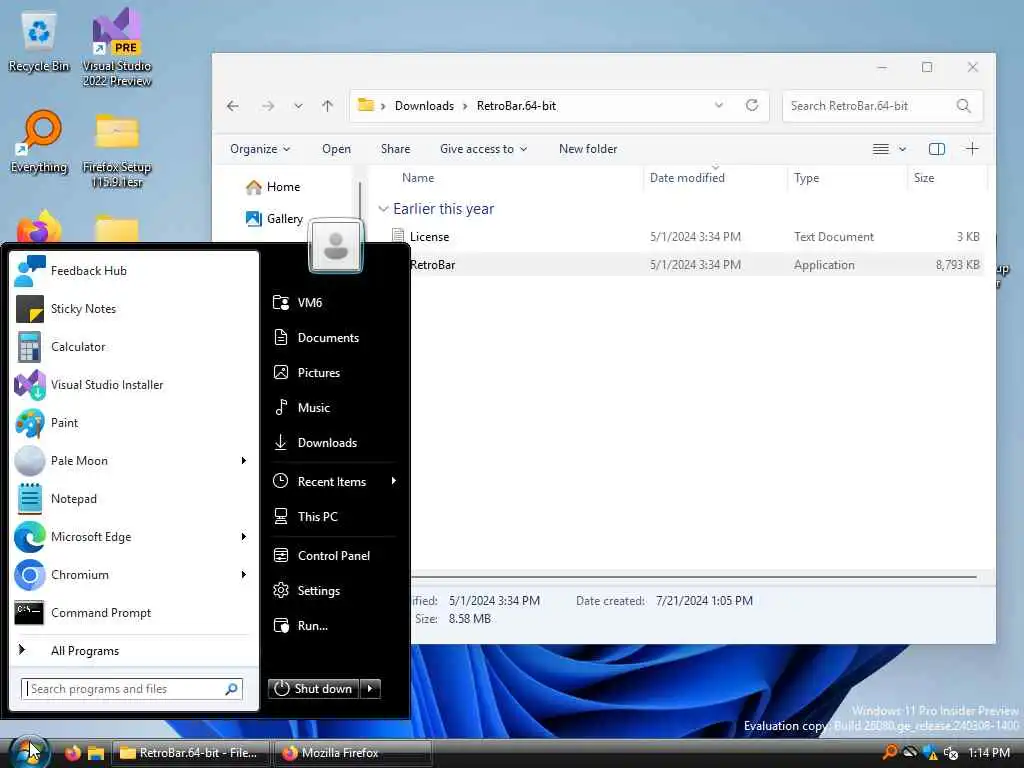This screenshot has height=768, width=1024.
Task: Switch to Mozilla Firefox taskbar button
Action: [352, 753]
